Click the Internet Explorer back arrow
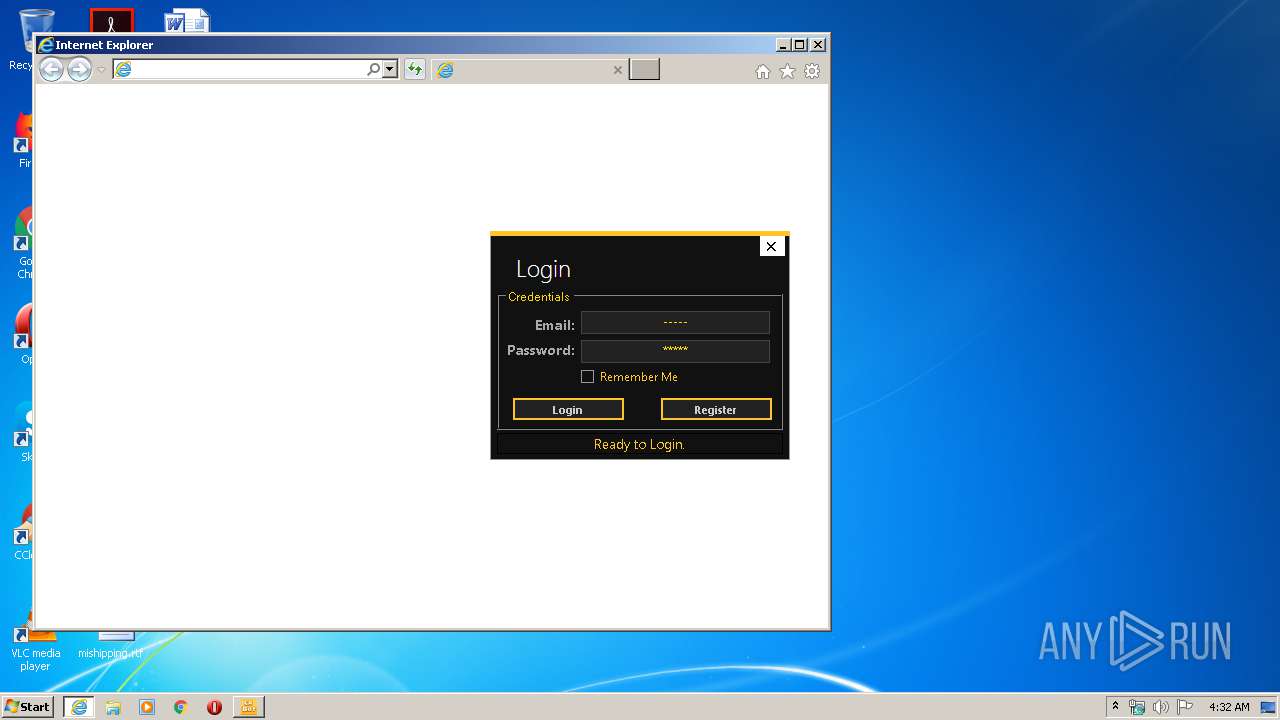The width and height of the screenshot is (1280, 720). point(51,69)
